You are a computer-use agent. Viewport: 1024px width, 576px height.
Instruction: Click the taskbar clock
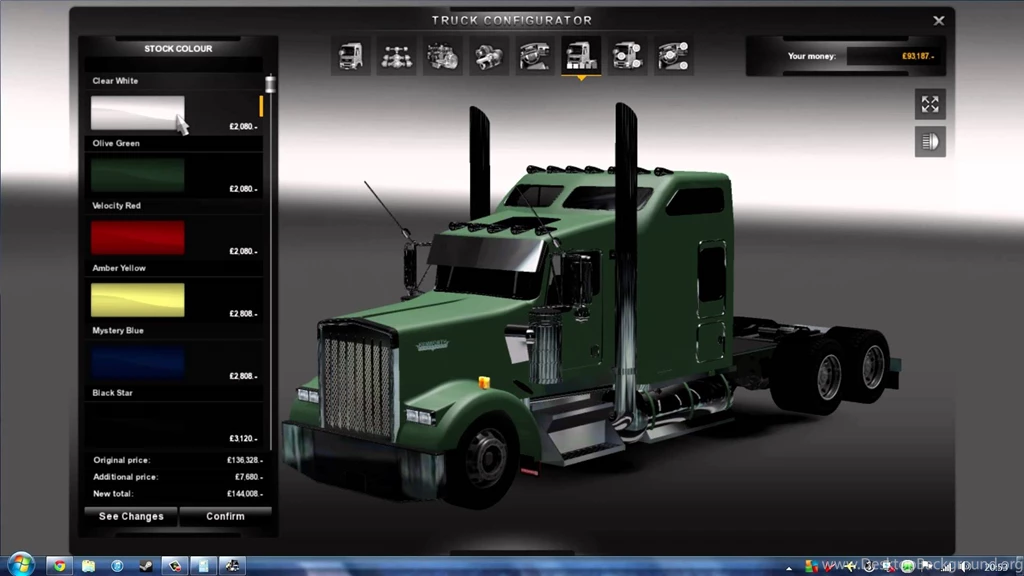point(996,567)
